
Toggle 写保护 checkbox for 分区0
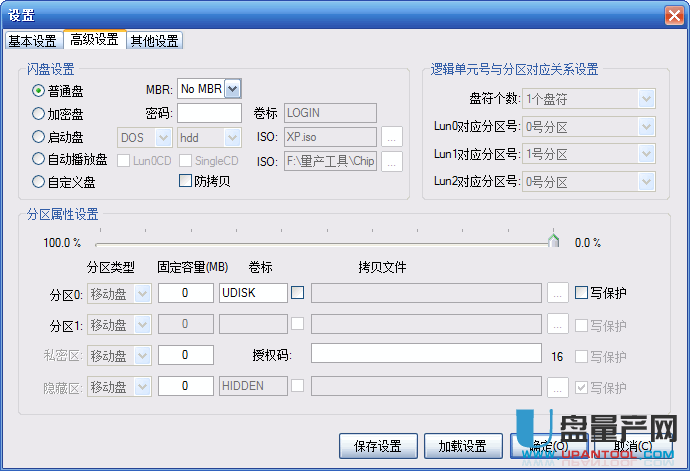[x=581, y=293]
